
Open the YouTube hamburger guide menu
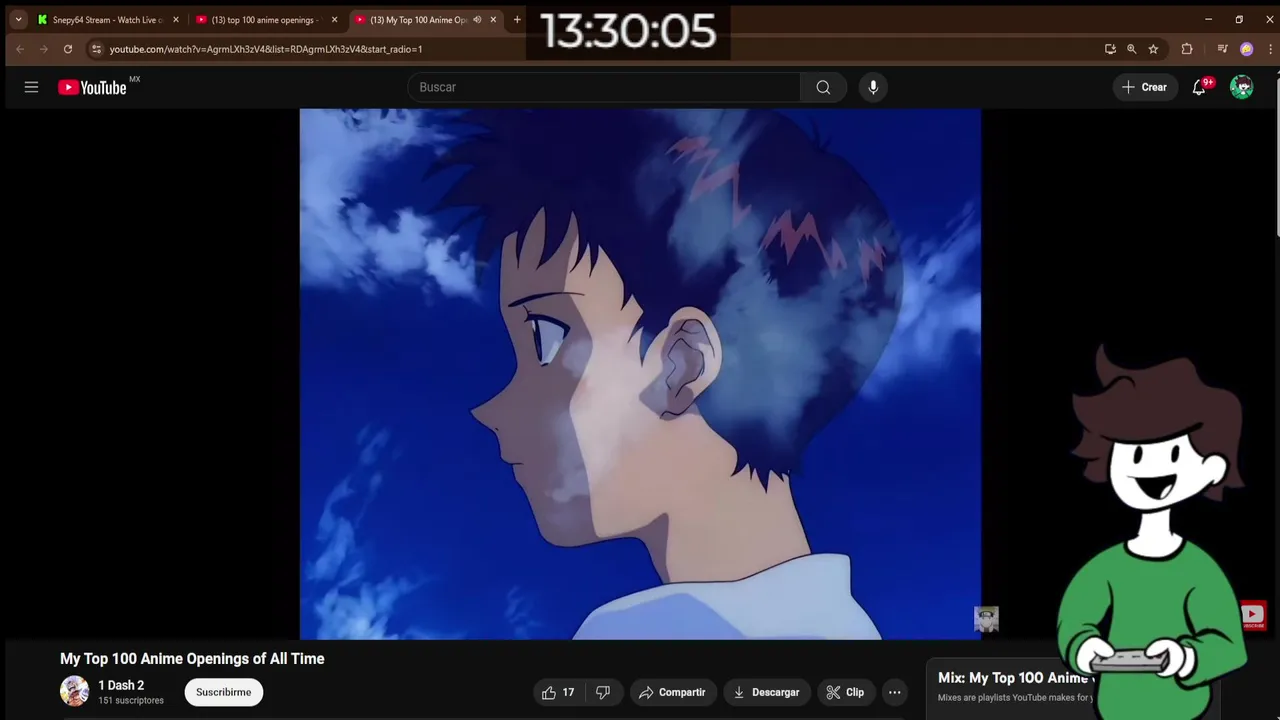31,87
